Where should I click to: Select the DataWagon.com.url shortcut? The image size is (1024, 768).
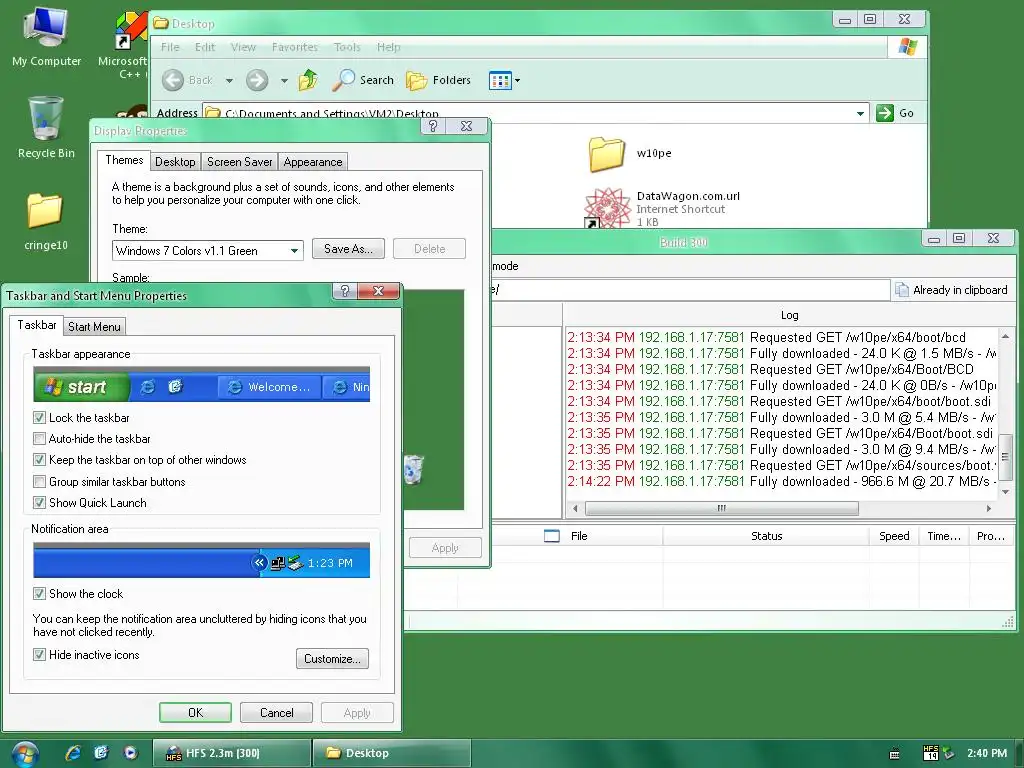(662, 208)
